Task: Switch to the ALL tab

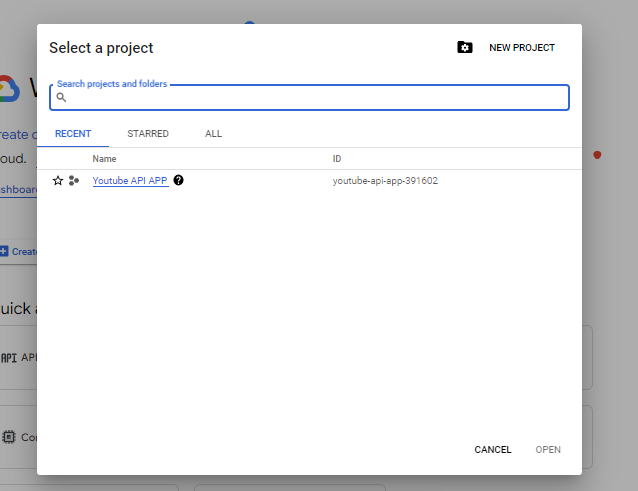Action: (x=213, y=134)
